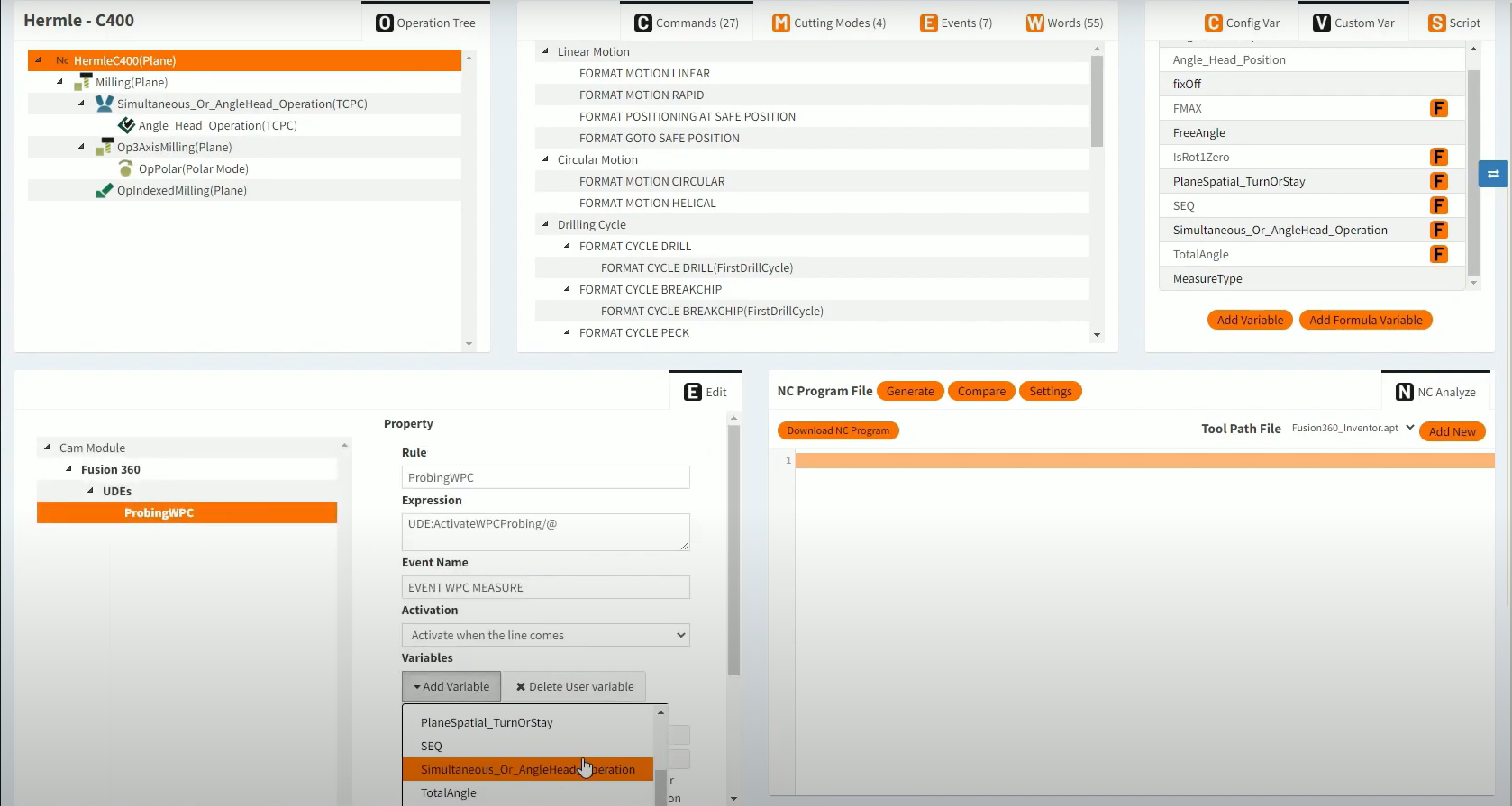The image size is (1512, 806).
Task: Collapse the Linear Motion group
Action: [x=546, y=51]
